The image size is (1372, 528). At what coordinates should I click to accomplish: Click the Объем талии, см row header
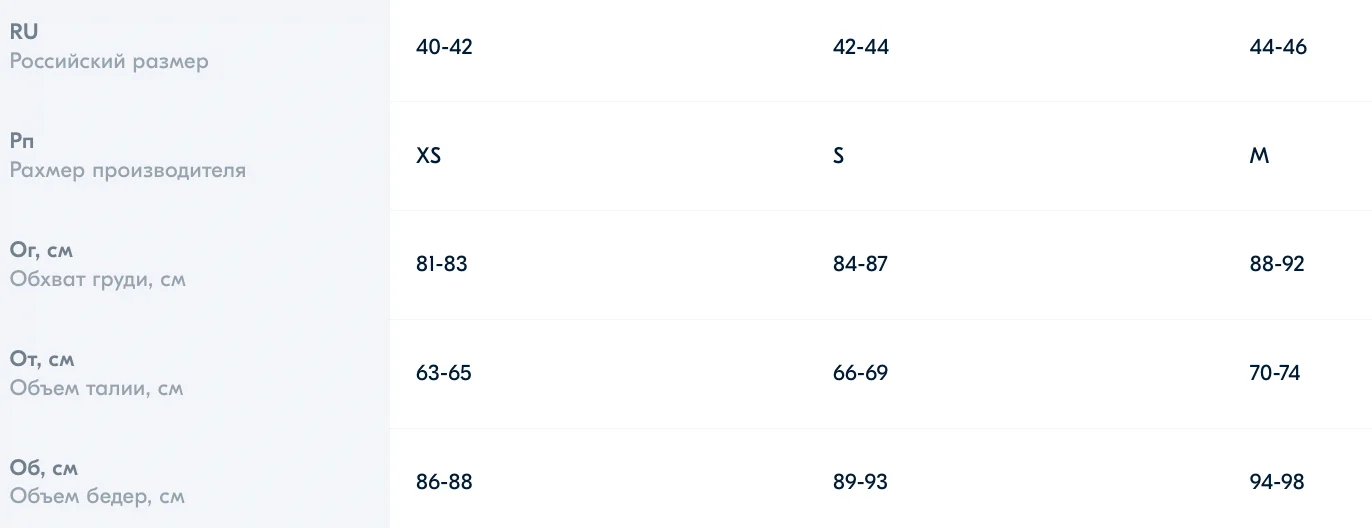[195, 374]
